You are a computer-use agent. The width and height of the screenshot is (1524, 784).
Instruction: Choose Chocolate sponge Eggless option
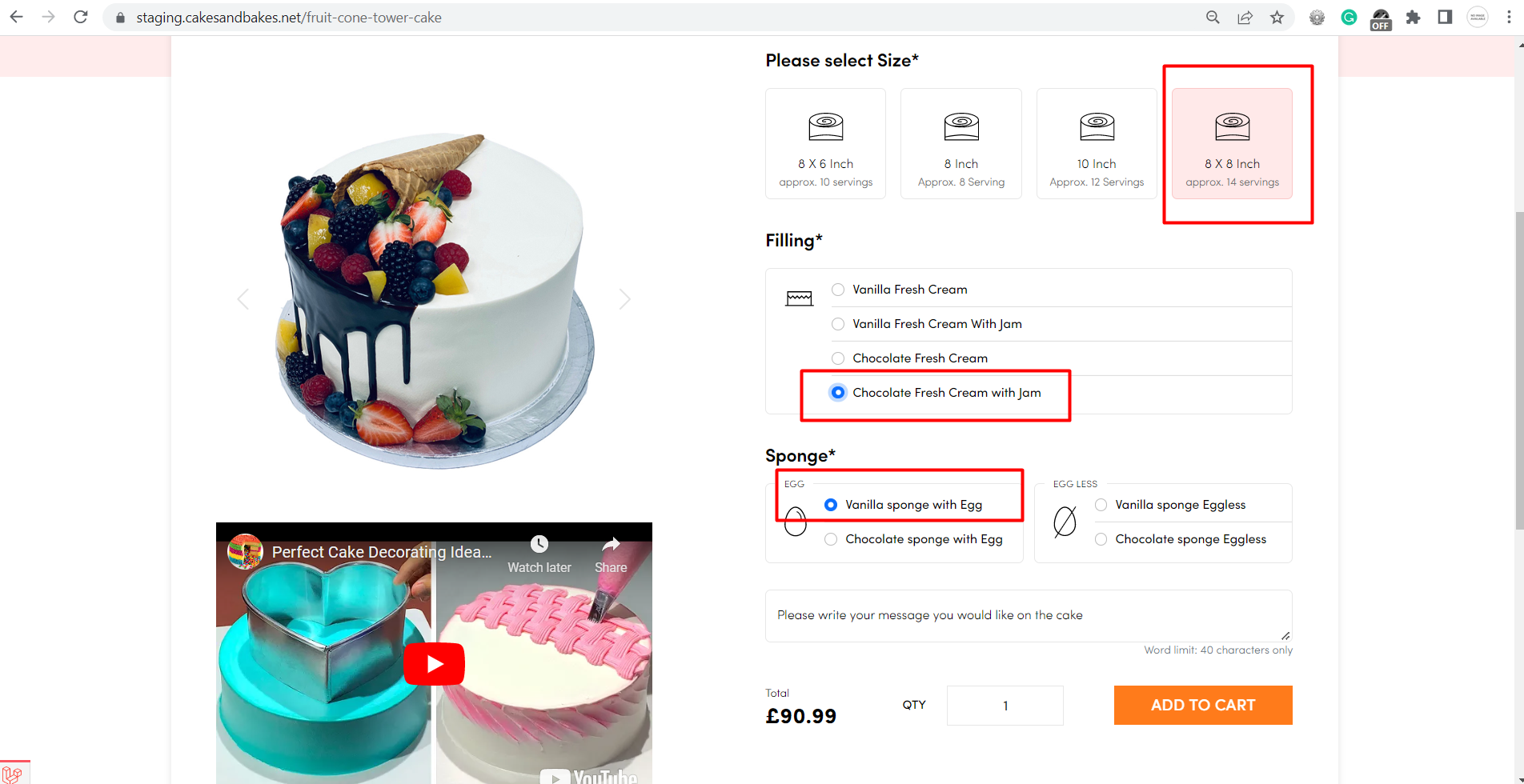coord(1101,539)
